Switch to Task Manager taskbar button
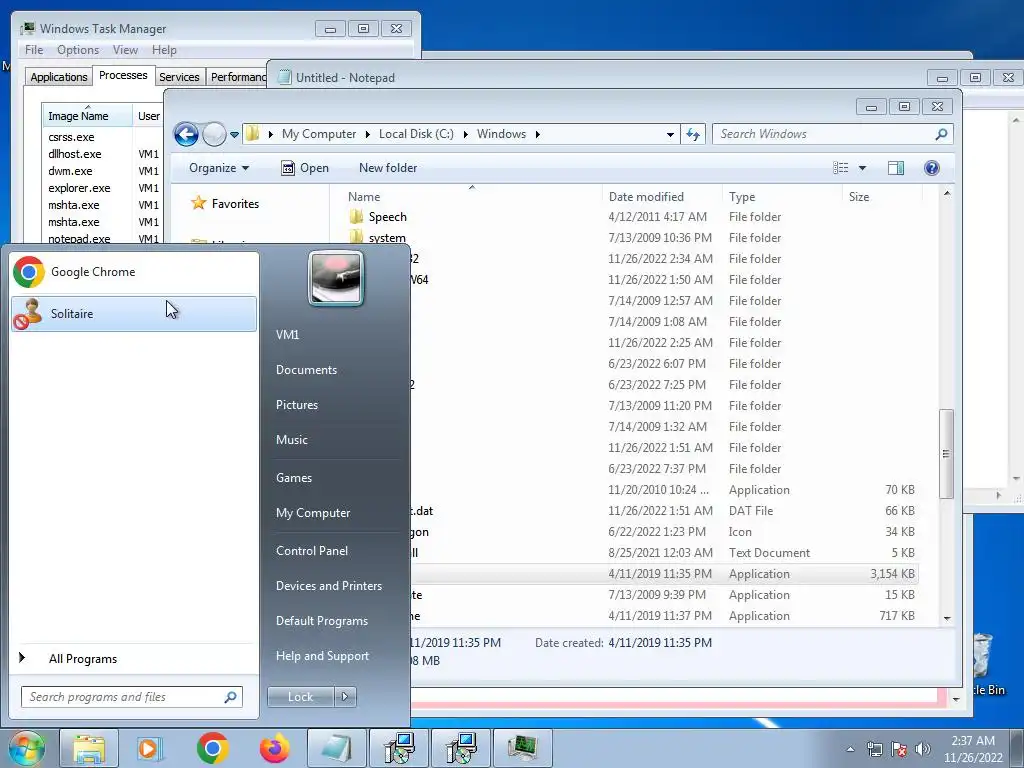Image resolution: width=1024 pixels, height=768 pixels. pyautogui.click(x=522, y=748)
